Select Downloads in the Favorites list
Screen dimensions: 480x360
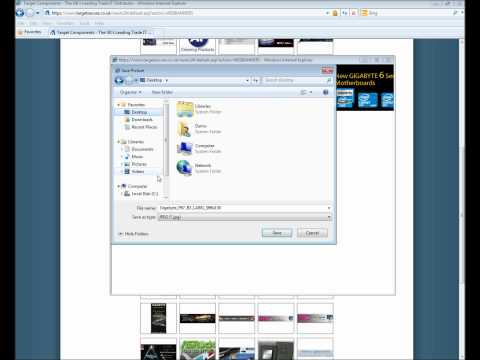tap(142, 119)
